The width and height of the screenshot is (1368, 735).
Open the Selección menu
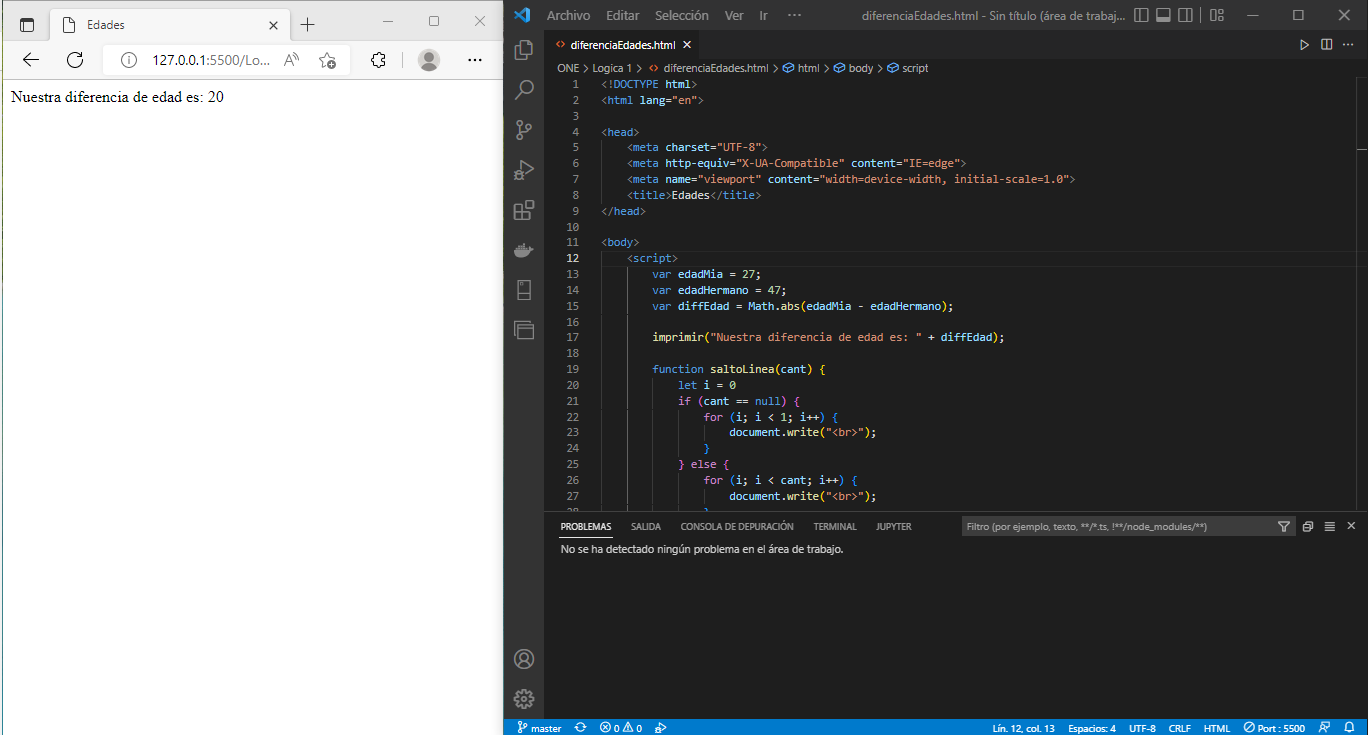(682, 15)
